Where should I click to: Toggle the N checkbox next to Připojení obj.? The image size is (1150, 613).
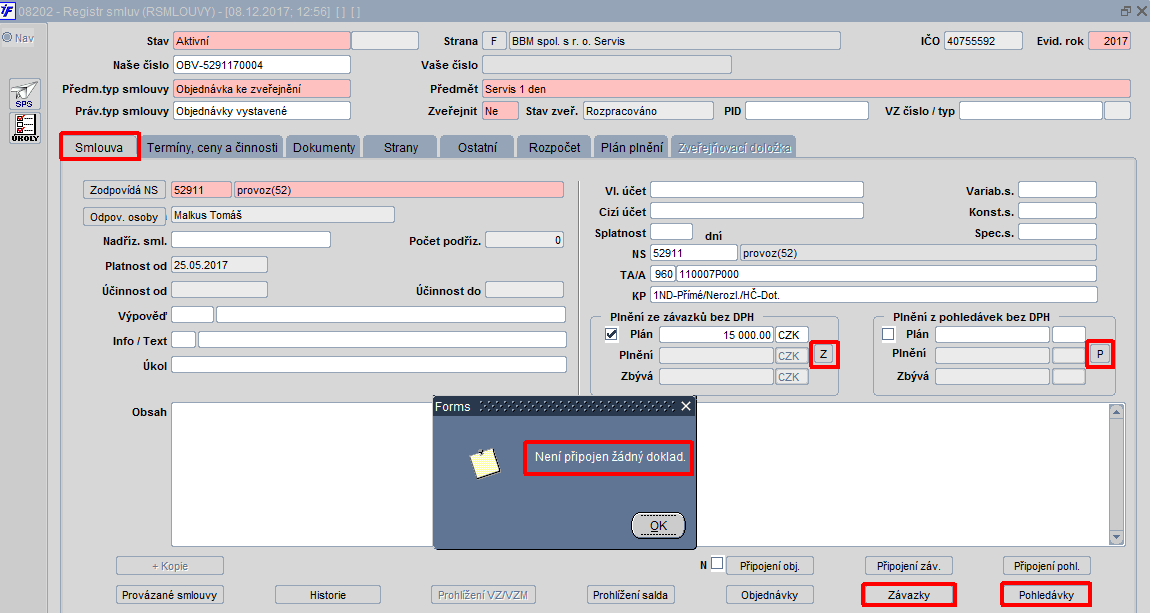point(717,564)
